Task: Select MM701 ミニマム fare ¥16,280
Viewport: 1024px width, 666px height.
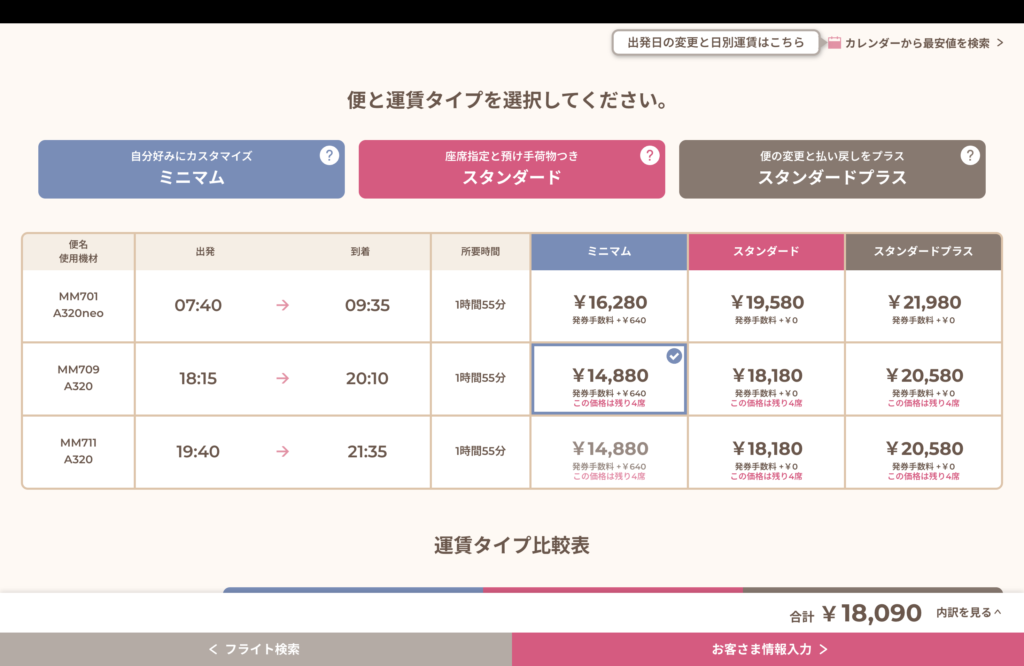Action: click(609, 305)
